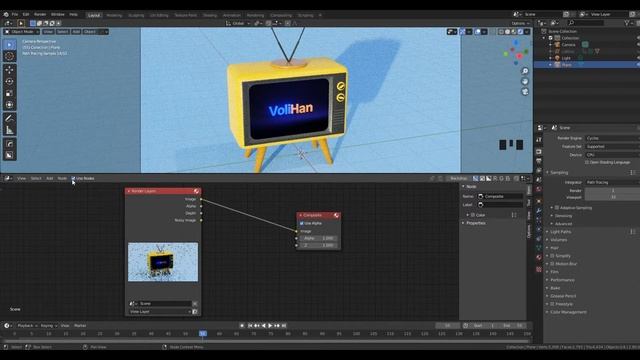Viewport: 640px width, 360px height.
Task: Click the outliner search field
Action: coord(585,23)
